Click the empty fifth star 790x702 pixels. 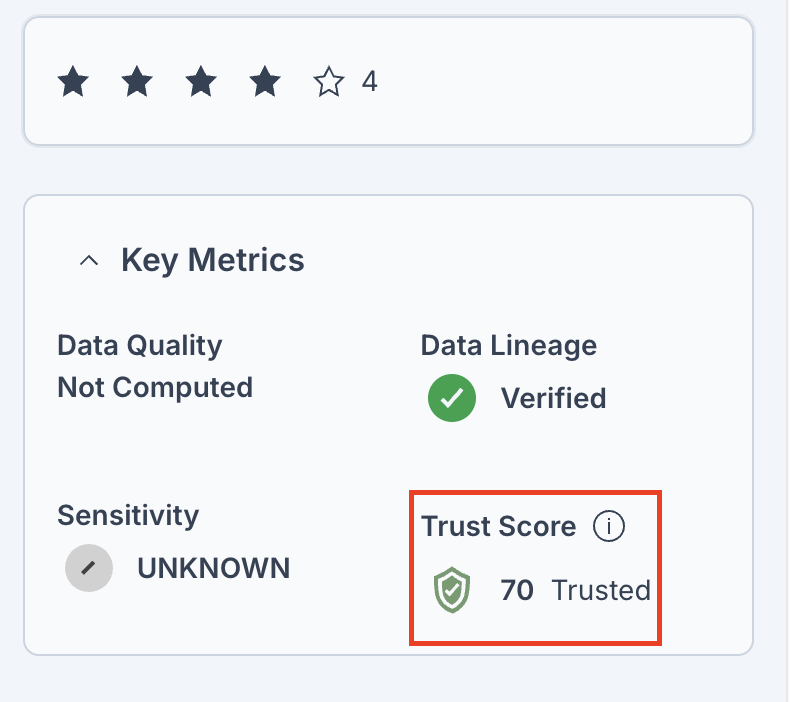[328, 81]
